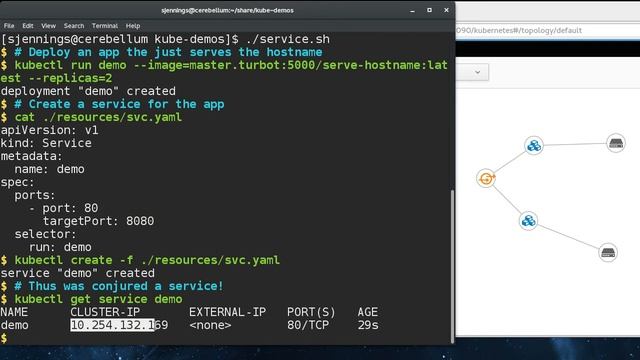Open the Terminal menu
The height and width of the screenshot is (360, 640).
(x=104, y=26)
